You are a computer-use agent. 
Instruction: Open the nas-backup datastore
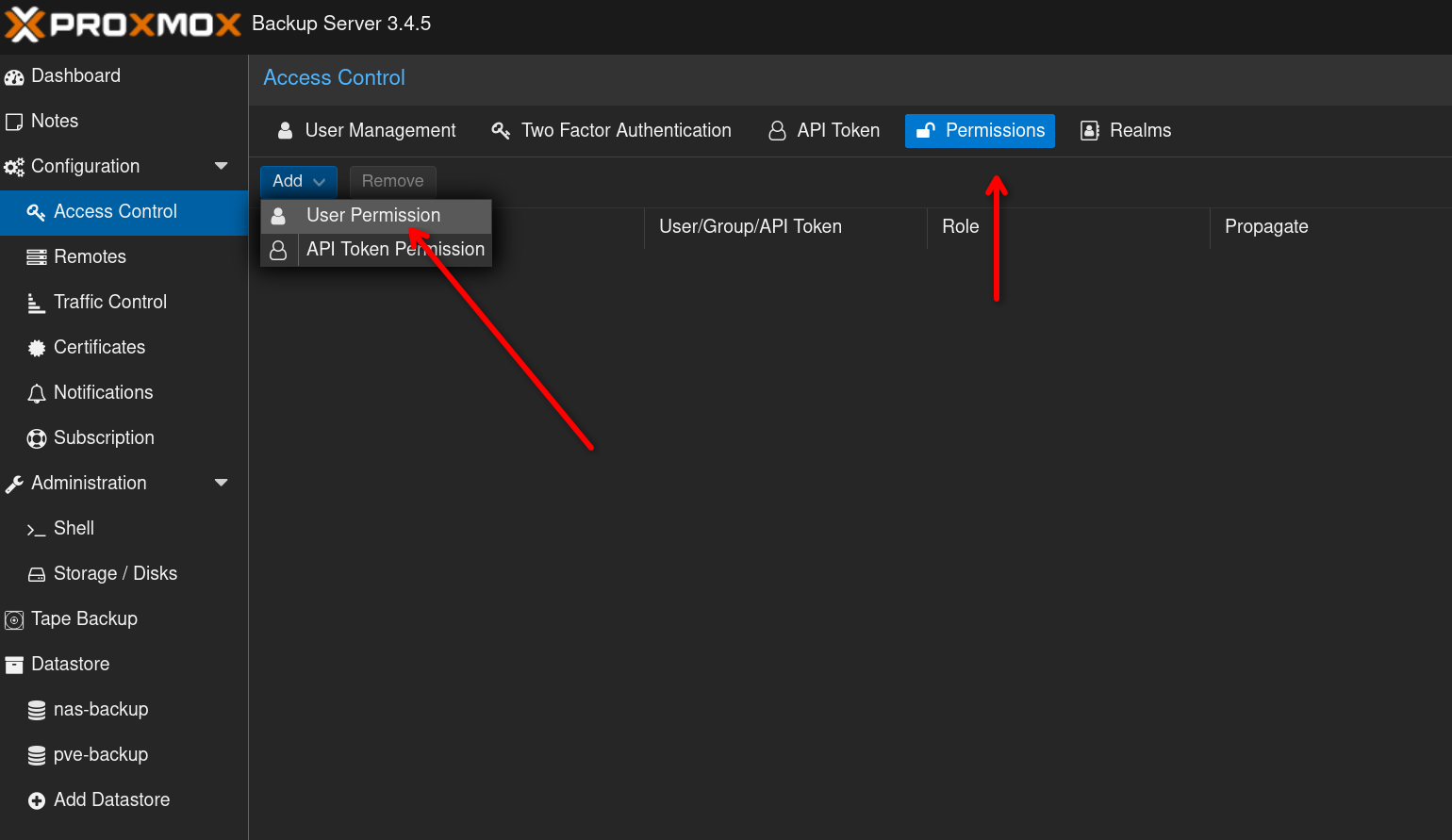[101, 710]
